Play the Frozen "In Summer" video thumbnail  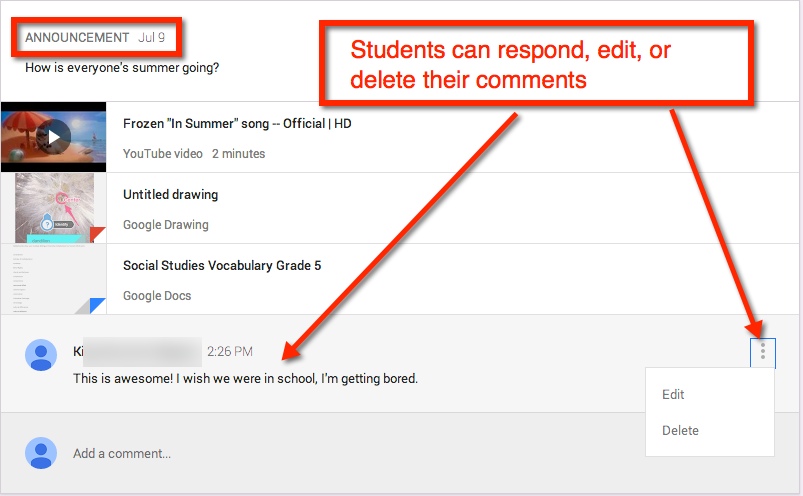tap(54, 136)
